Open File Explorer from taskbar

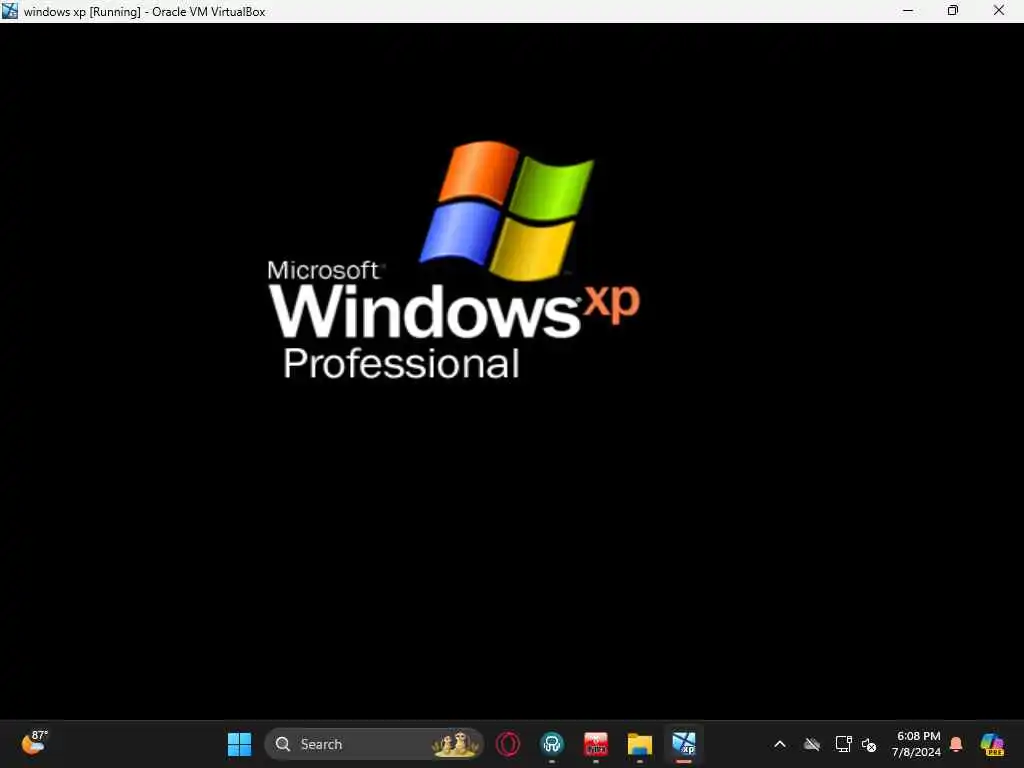coord(639,744)
